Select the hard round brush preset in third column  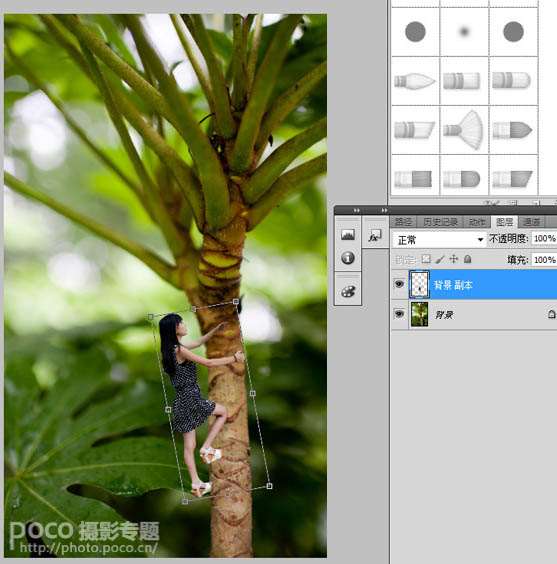click(x=513, y=32)
